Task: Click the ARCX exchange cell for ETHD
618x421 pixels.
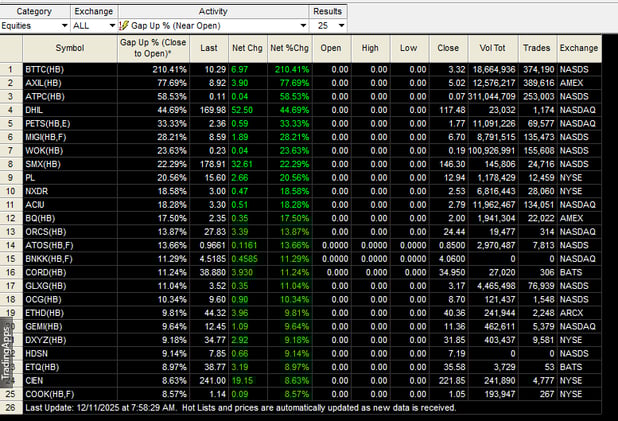Action: coord(571,313)
